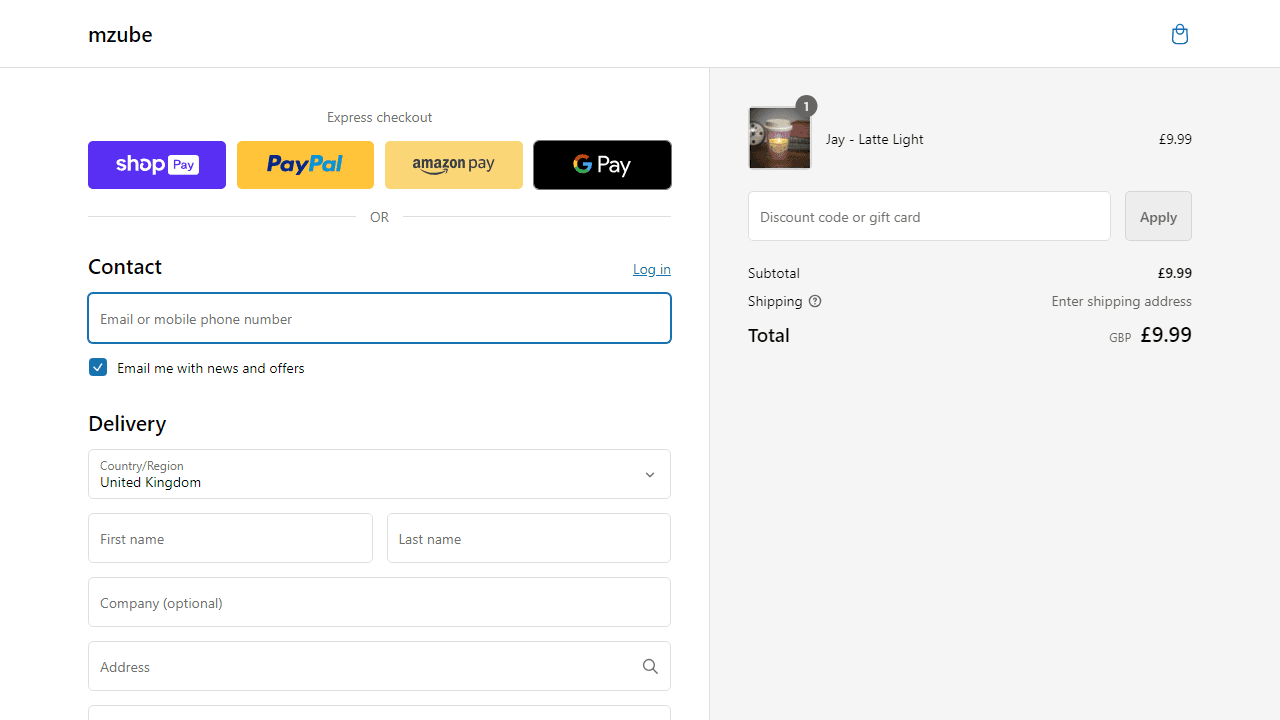Image resolution: width=1280 pixels, height=720 pixels.
Task: Pay with Shop Pay express button
Action: pyautogui.click(x=157, y=165)
